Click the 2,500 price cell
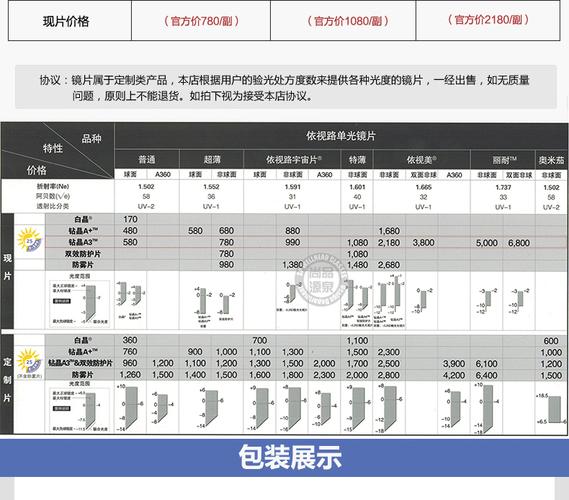The width and height of the screenshot is (569, 500). (389, 364)
